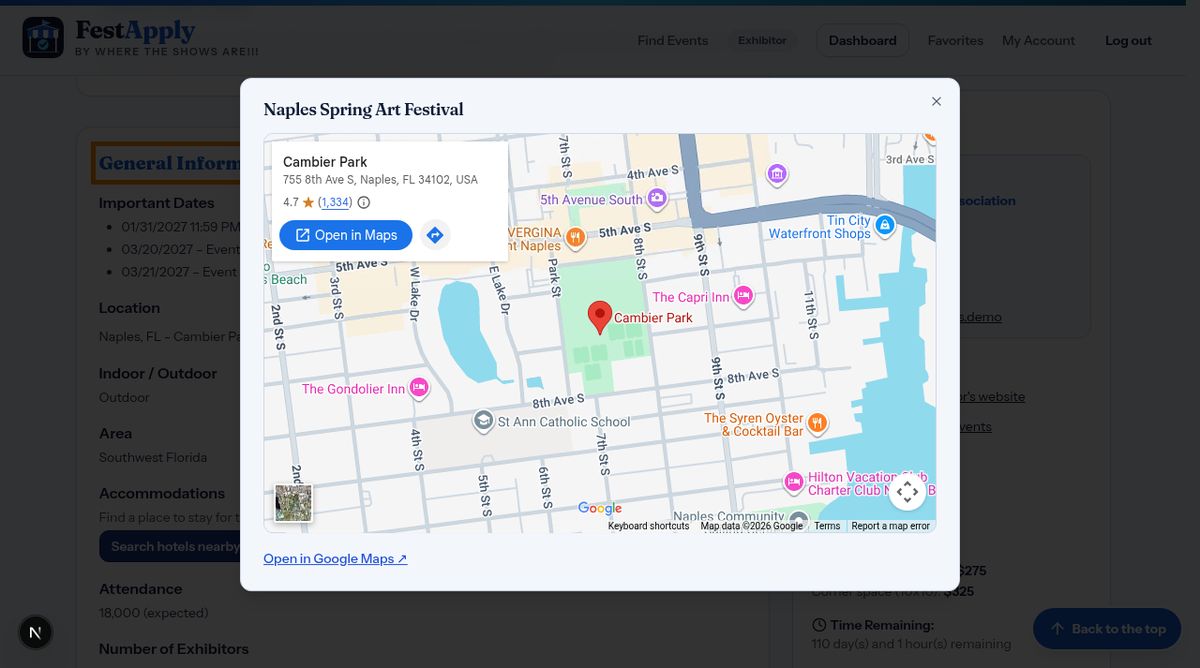Click The Capri Inn hotel marker icon

(743, 296)
